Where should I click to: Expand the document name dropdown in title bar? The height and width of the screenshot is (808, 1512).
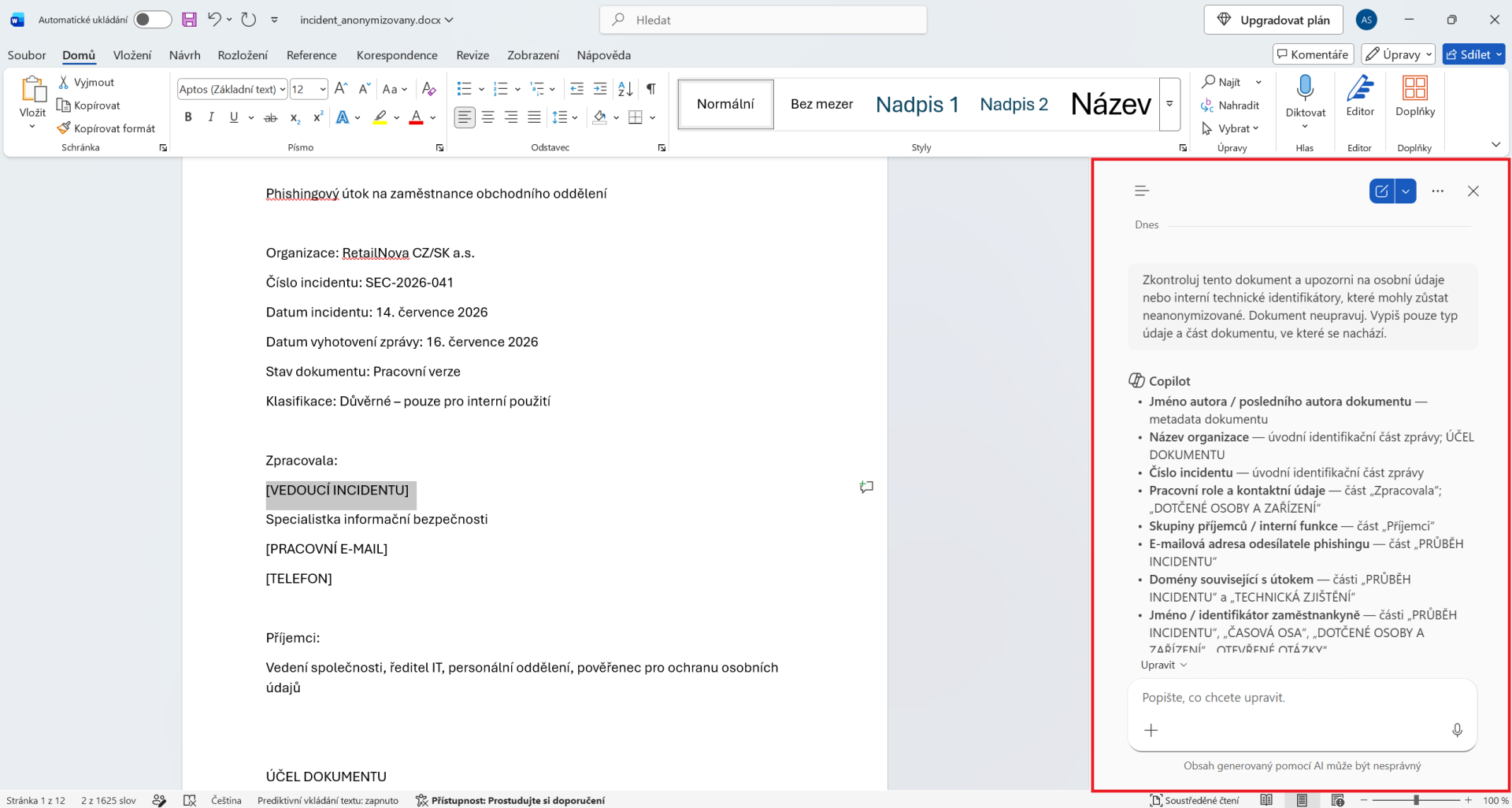pos(450,20)
